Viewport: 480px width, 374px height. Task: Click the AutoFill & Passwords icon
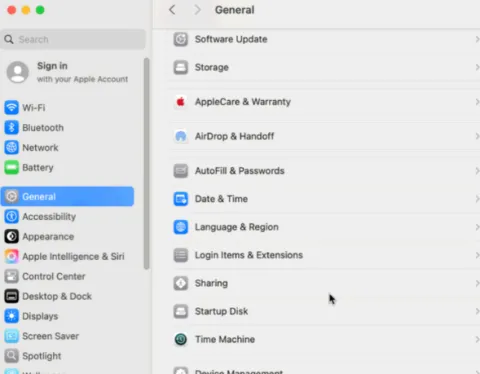pos(181,171)
